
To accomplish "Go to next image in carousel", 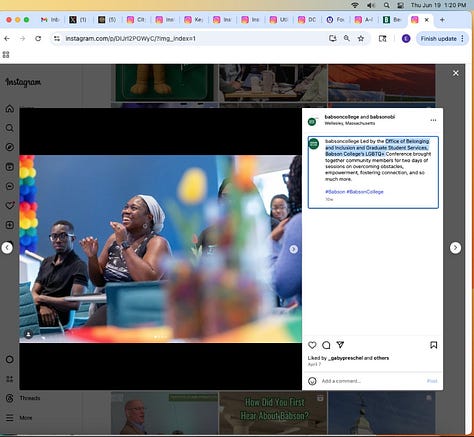I will [293, 249].
